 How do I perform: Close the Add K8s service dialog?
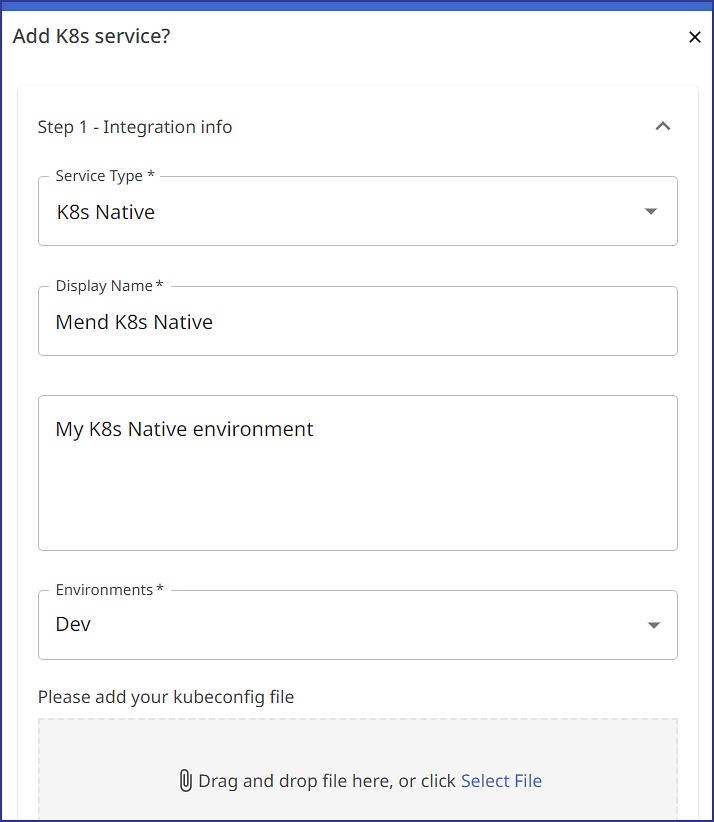tap(695, 37)
